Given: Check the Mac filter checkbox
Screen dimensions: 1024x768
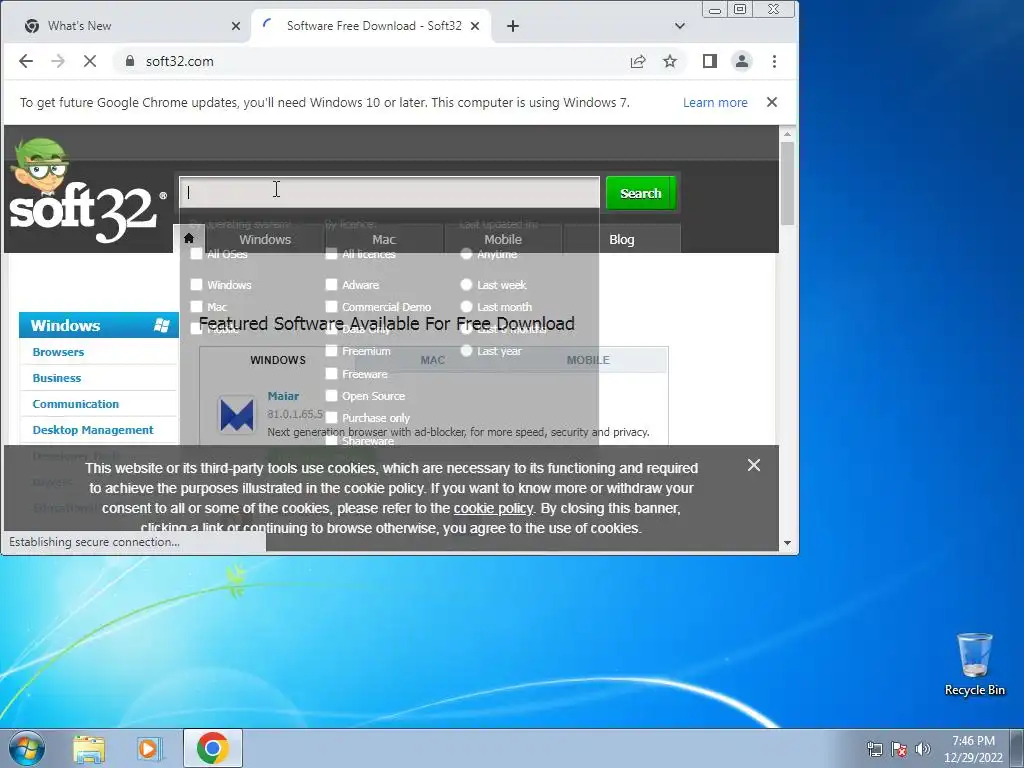Looking at the screenshot, I should click(197, 306).
